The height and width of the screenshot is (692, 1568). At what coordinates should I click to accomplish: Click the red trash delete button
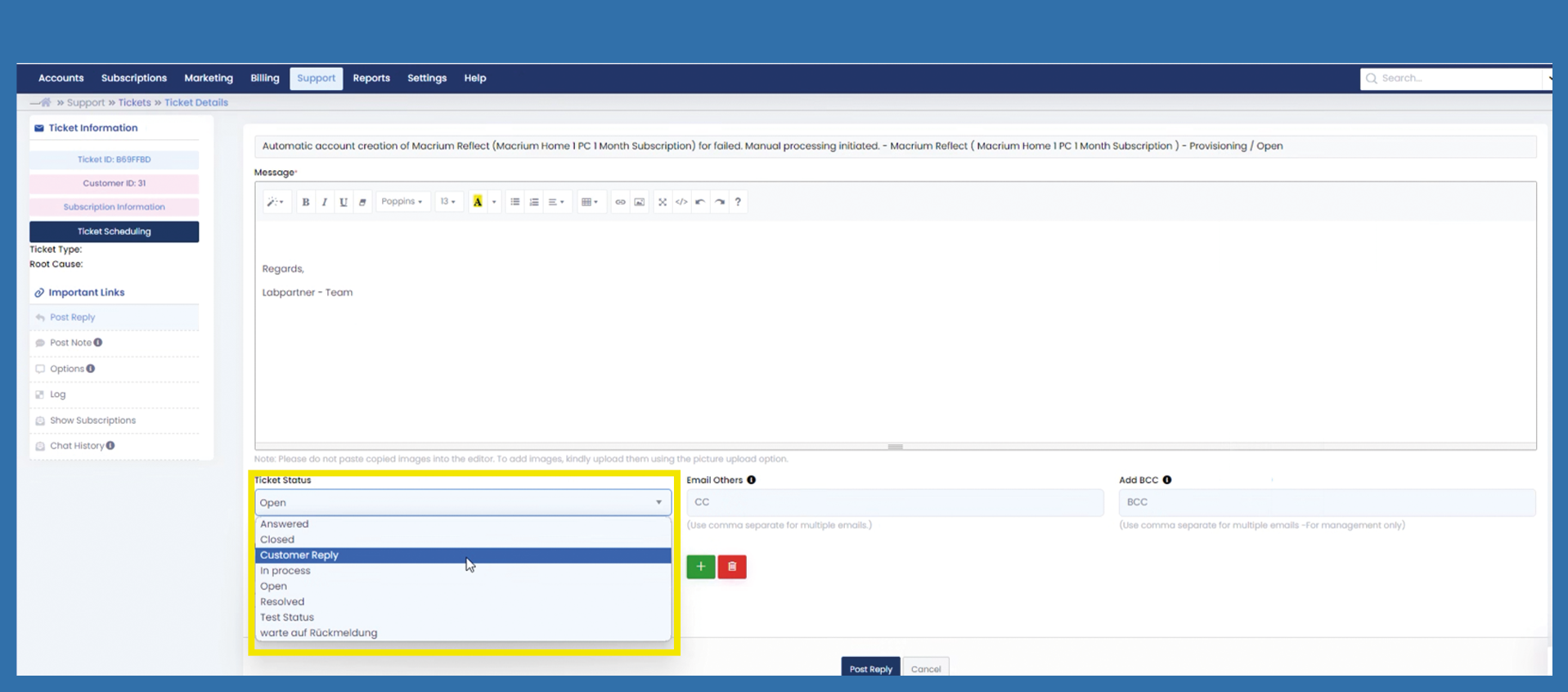coord(732,567)
